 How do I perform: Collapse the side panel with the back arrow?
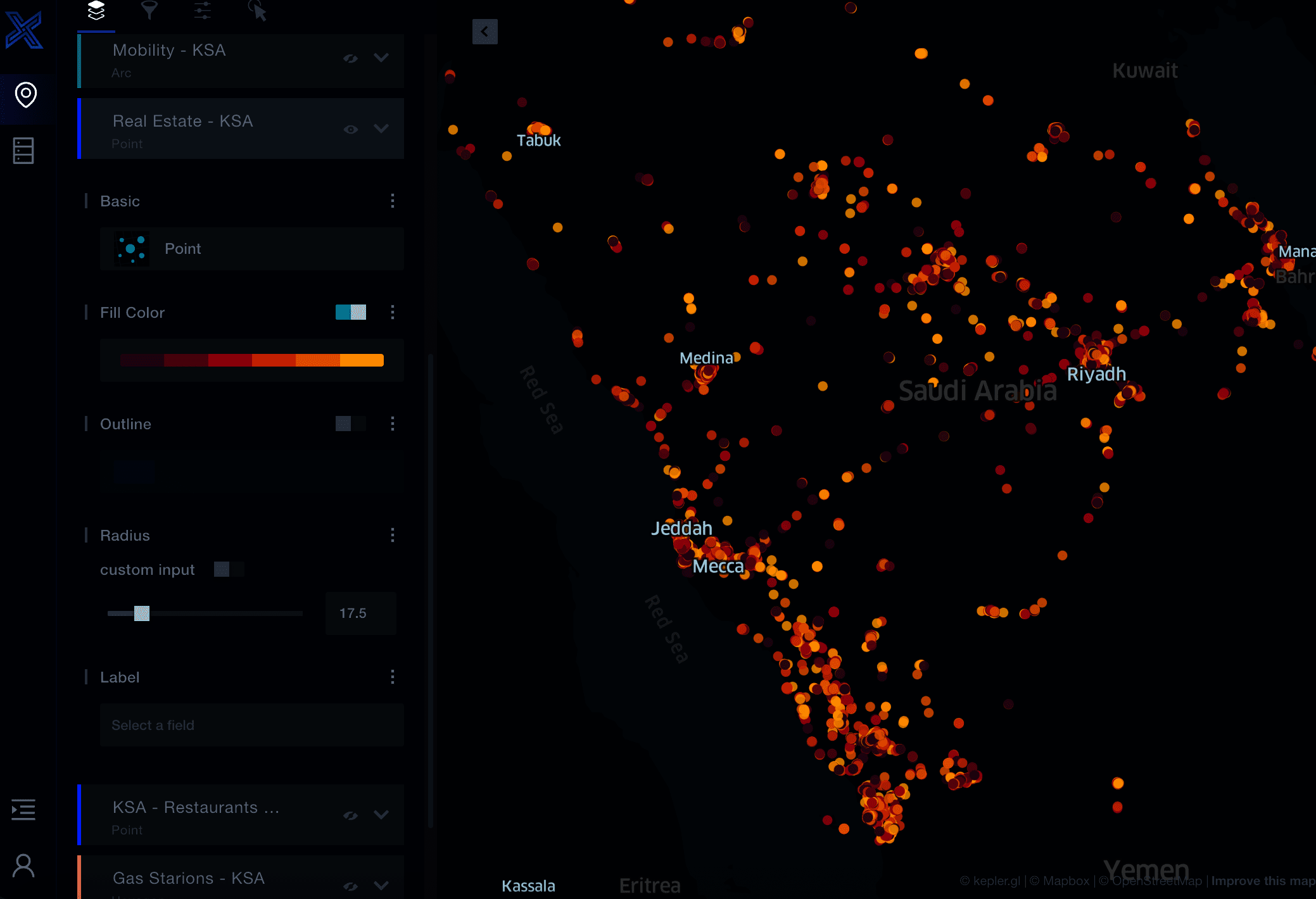(x=485, y=31)
